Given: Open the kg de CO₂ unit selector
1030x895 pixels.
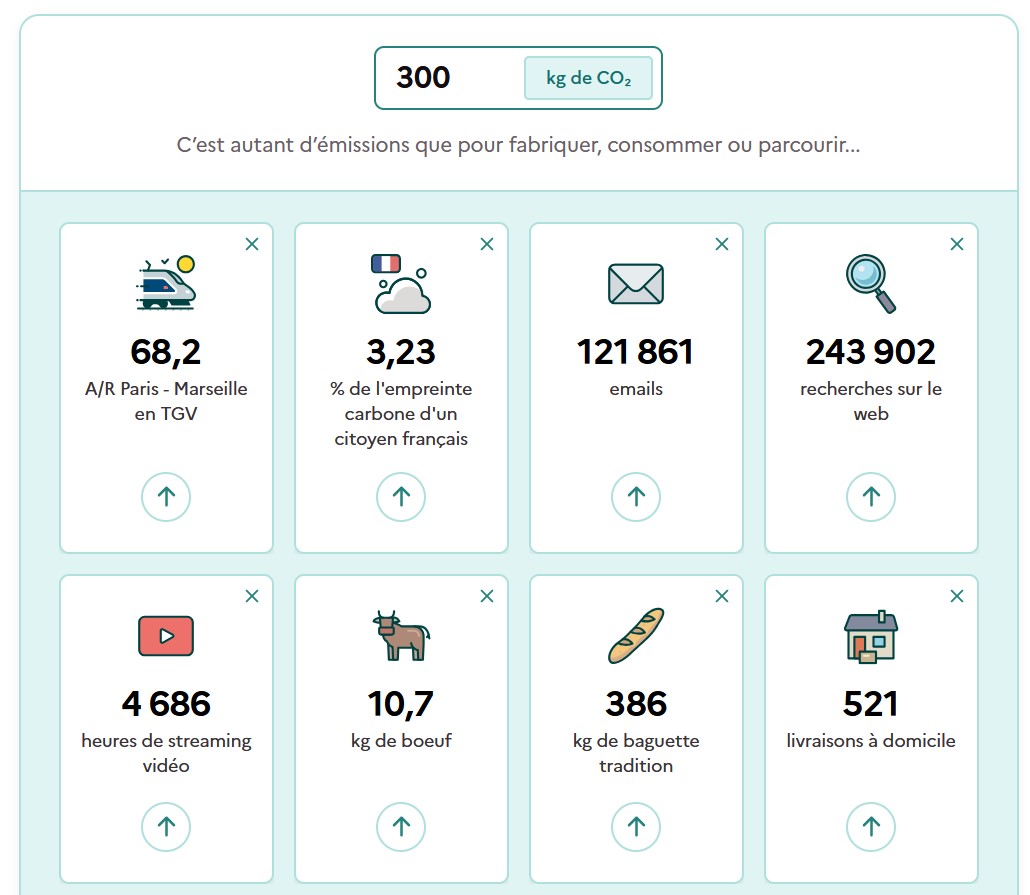Looking at the screenshot, I should (x=588, y=78).
